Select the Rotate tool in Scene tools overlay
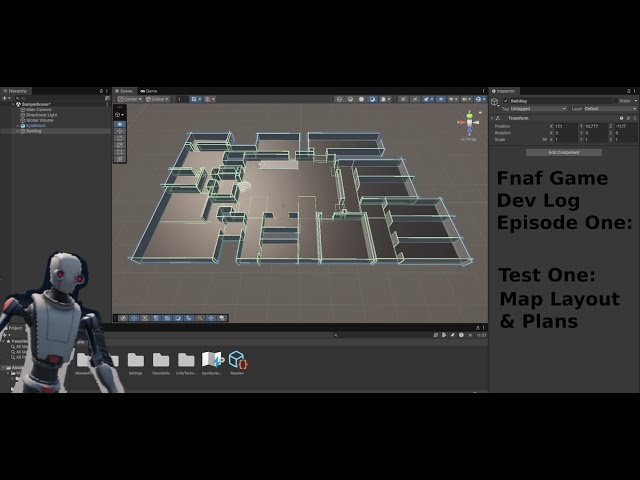This screenshot has width=640, height=480. (120, 138)
